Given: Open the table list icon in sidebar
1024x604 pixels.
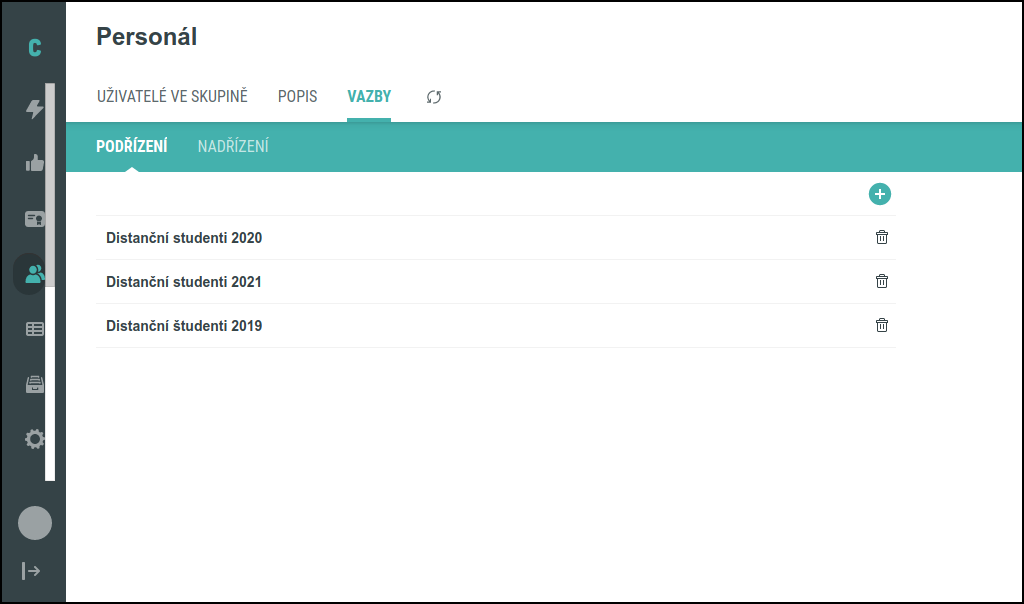Looking at the screenshot, I should coord(34,328).
